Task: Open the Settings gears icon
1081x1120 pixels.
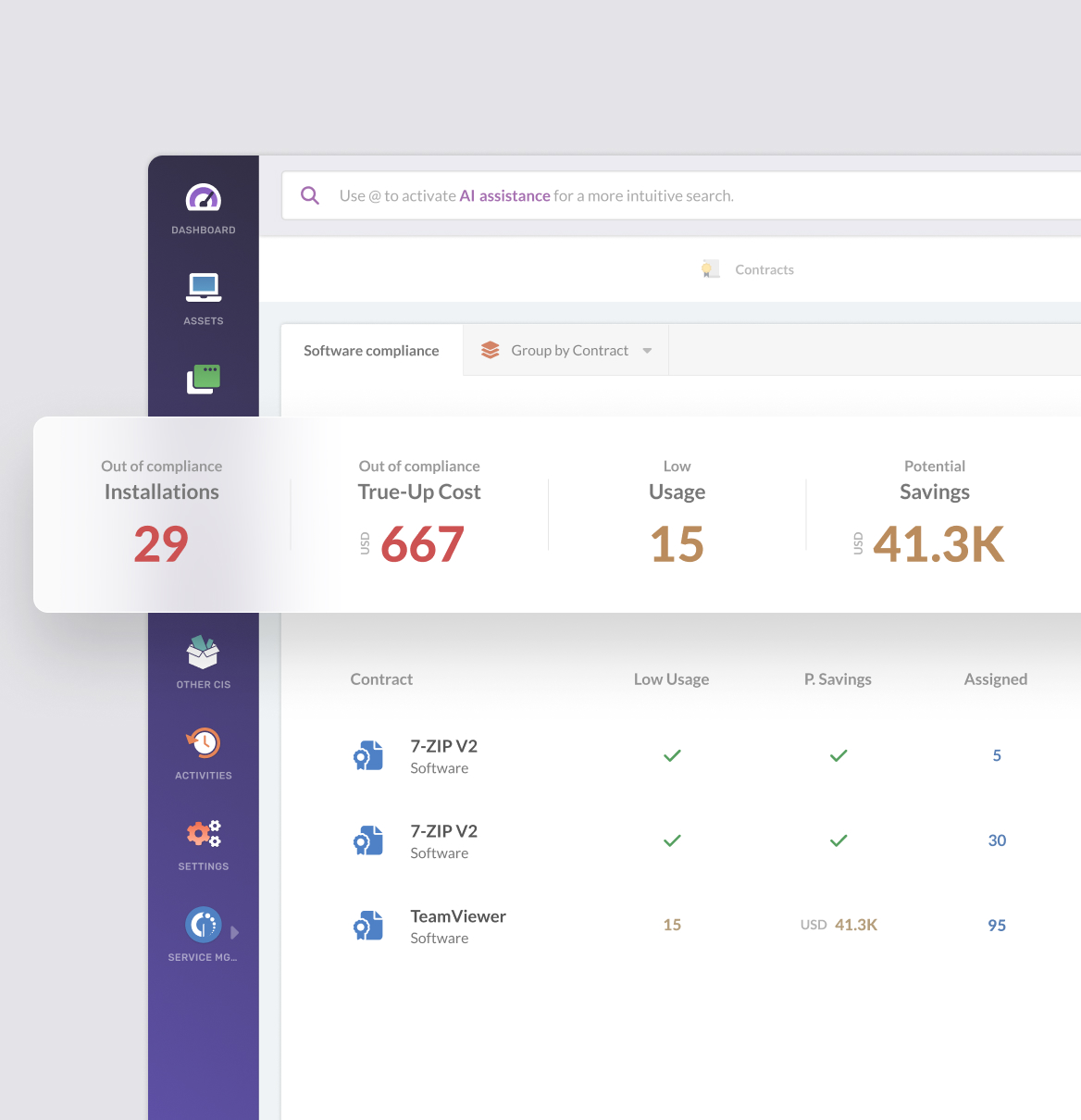Action: 204,834
